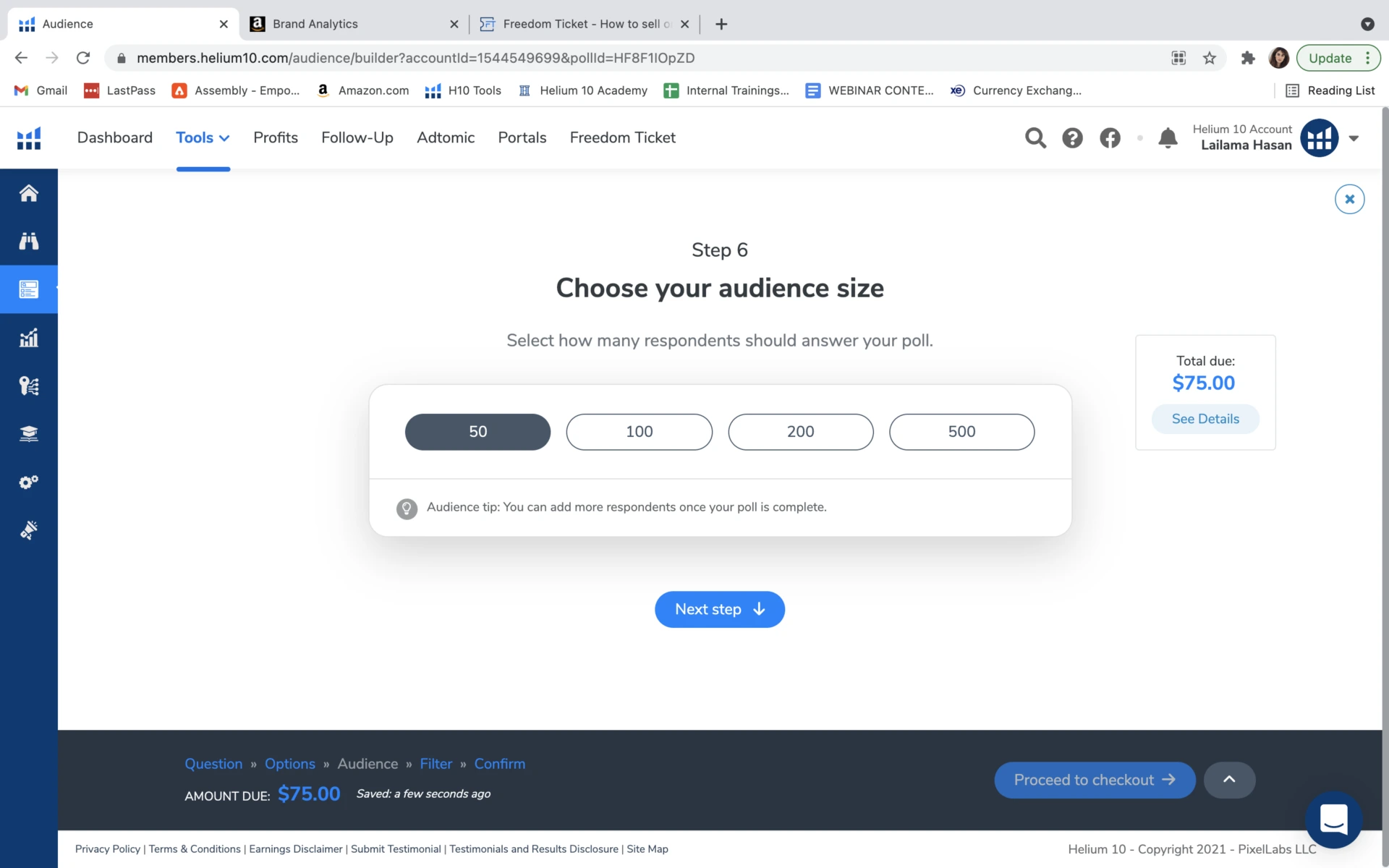Click See Details under total due
Image resolution: width=1389 pixels, height=868 pixels.
[1205, 419]
